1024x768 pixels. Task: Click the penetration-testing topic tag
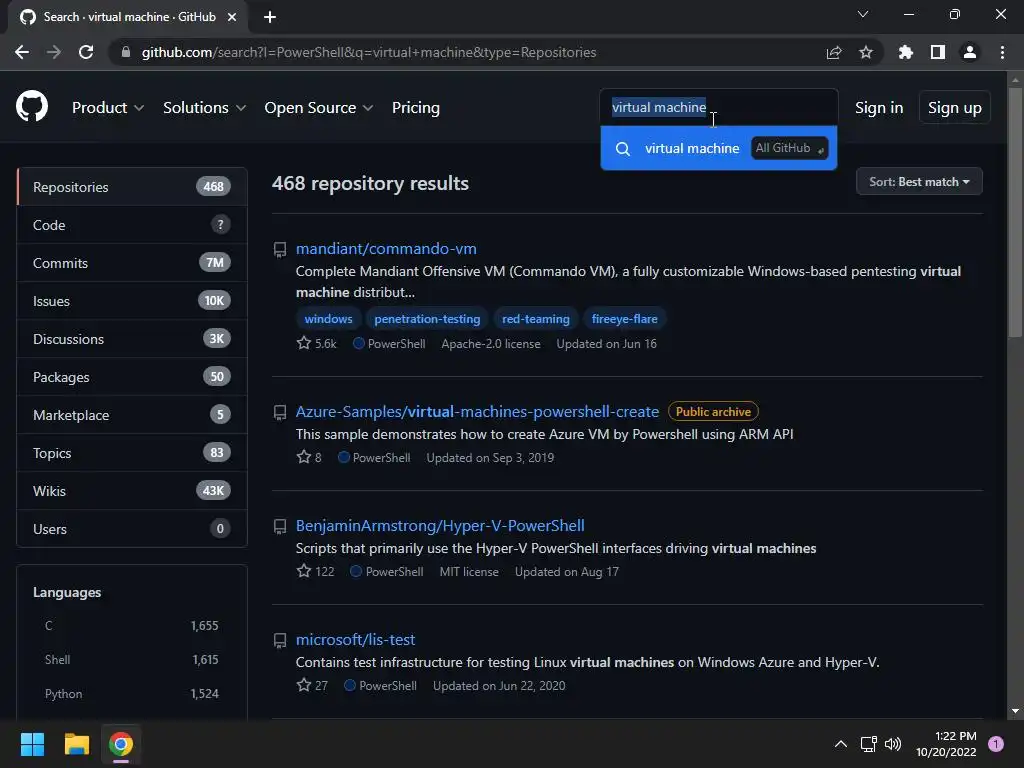[427, 319]
